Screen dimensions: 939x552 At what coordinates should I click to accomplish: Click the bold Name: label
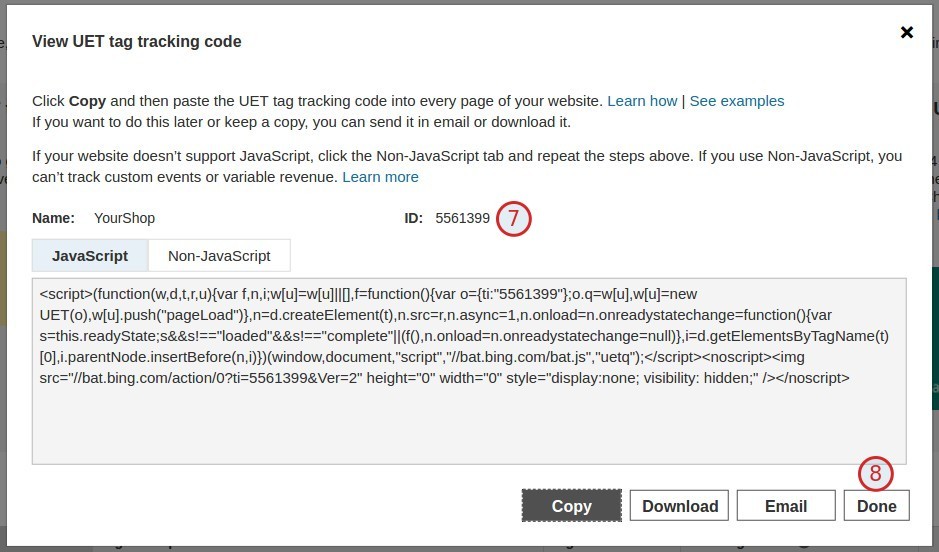tap(54, 218)
